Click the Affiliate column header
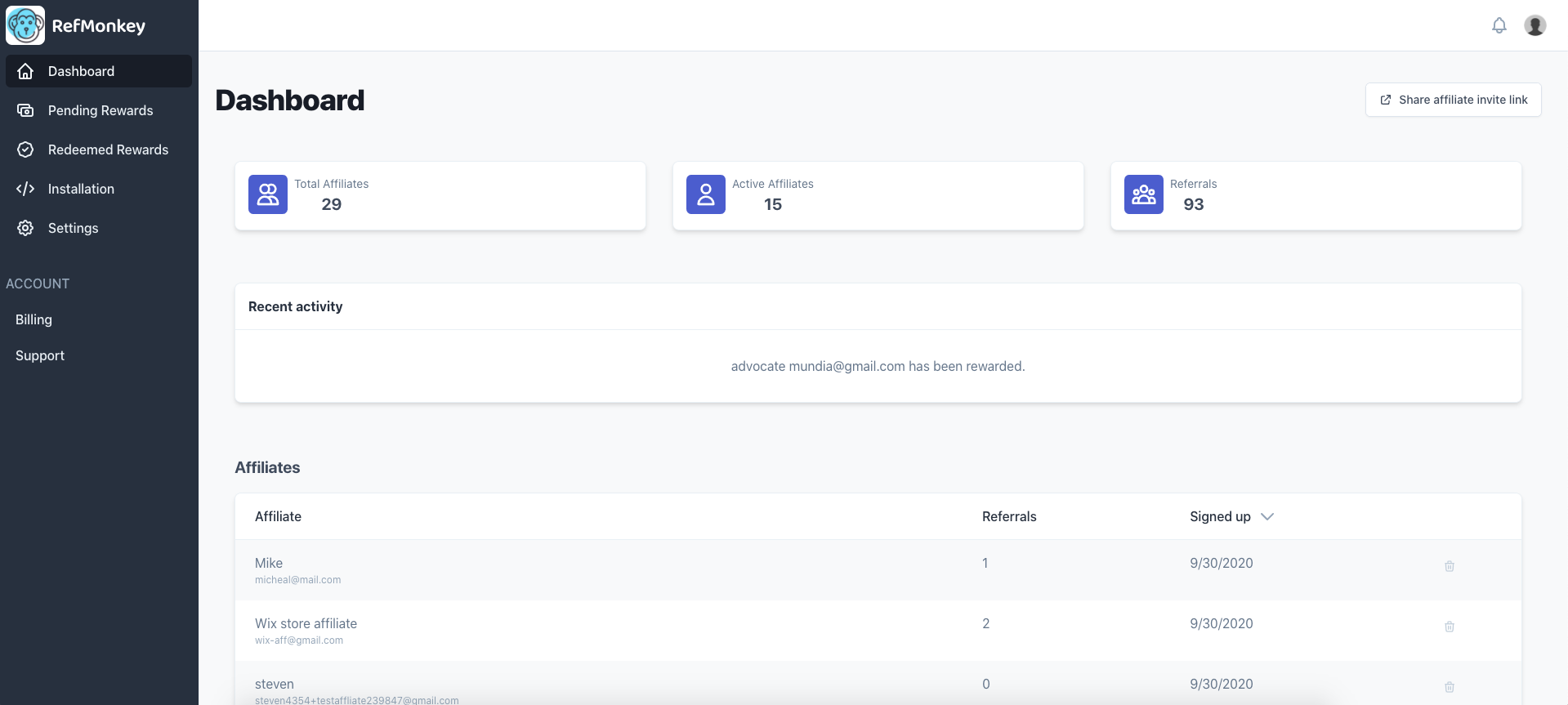This screenshot has width=1568, height=705. [x=278, y=516]
